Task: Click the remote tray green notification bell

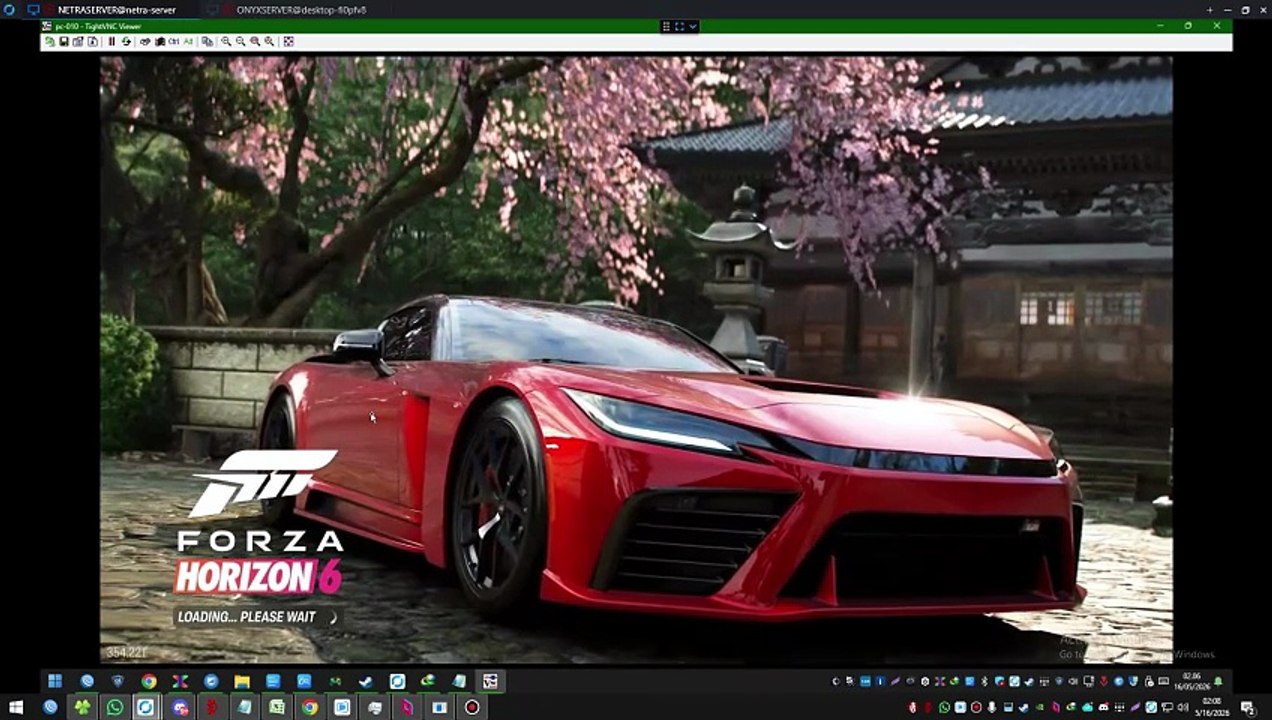Action: [1219, 681]
